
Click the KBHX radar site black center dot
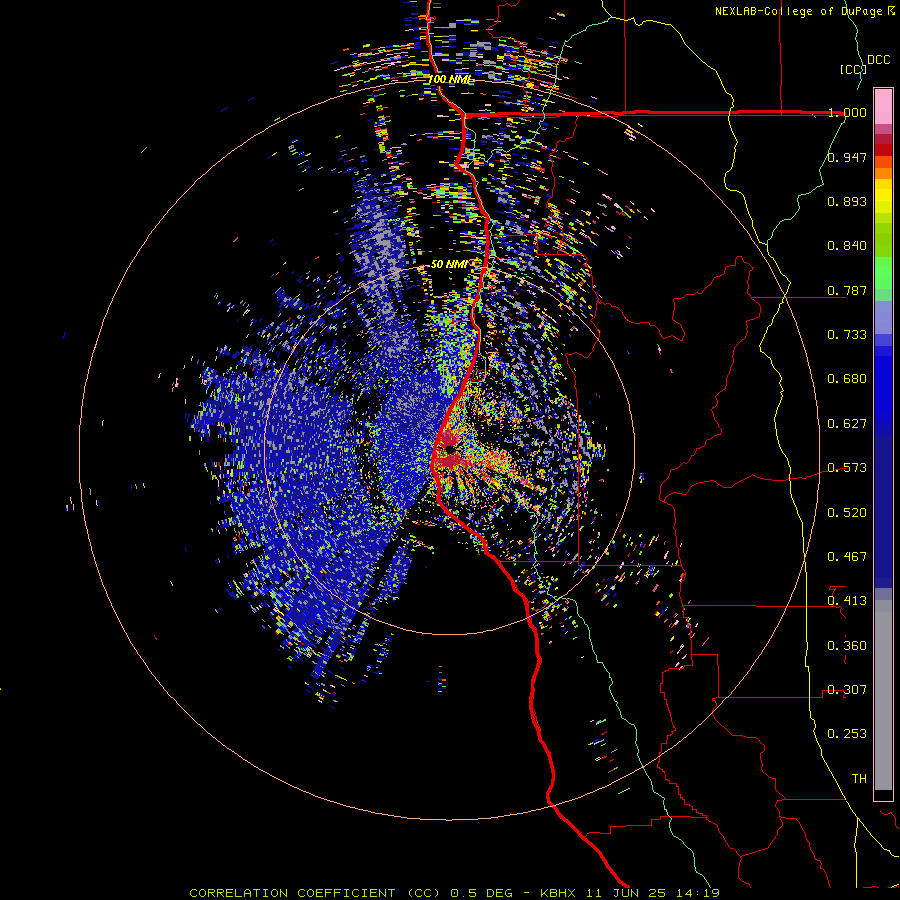(x=451, y=449)
